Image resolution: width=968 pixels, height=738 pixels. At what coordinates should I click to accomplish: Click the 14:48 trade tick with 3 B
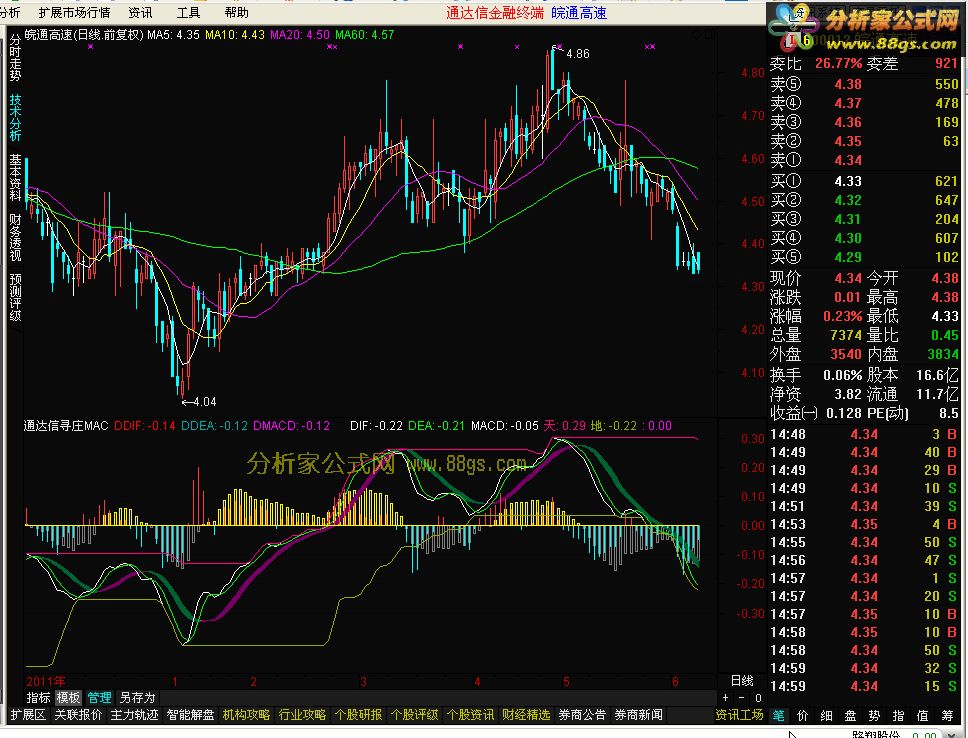[x=864, y=434]
